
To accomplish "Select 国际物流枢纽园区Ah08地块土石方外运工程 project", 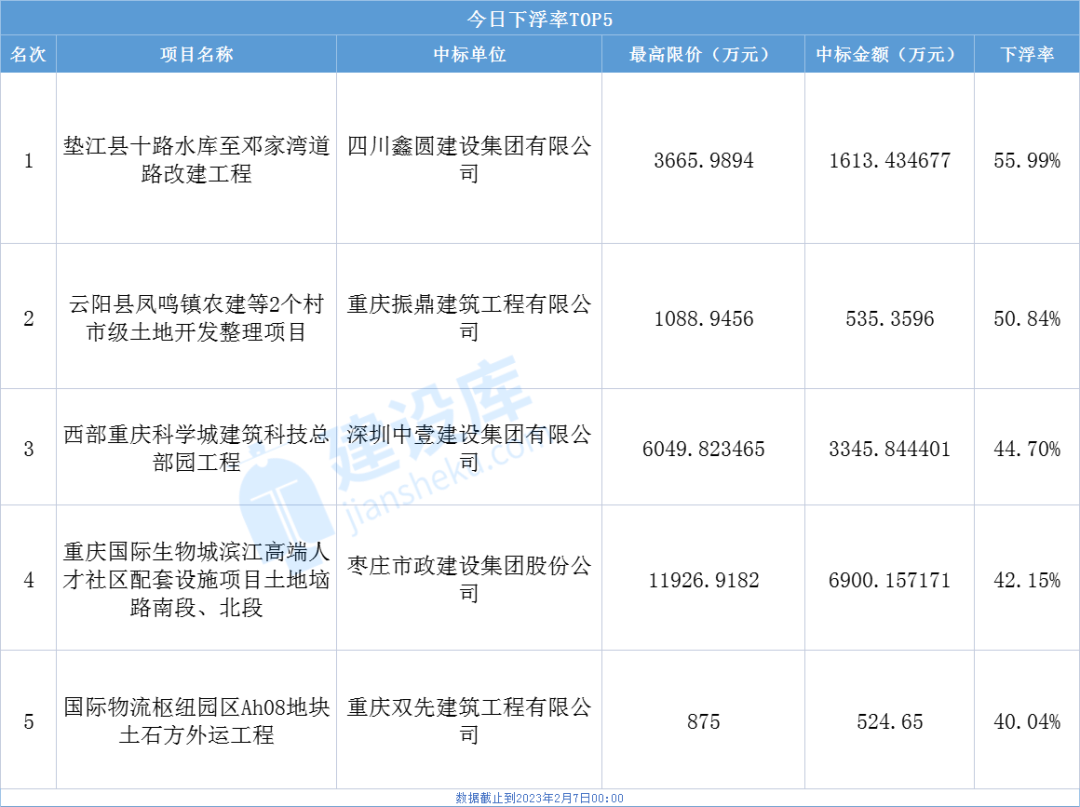I will pos(196,721).
